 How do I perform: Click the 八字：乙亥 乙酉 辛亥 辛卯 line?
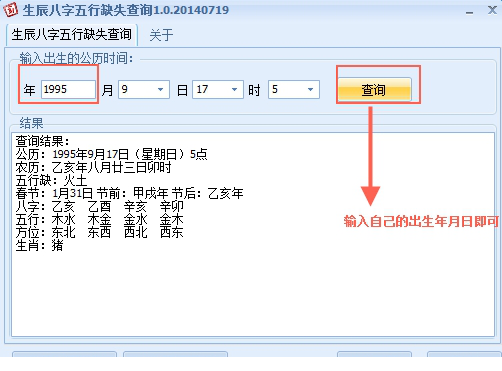99,206
